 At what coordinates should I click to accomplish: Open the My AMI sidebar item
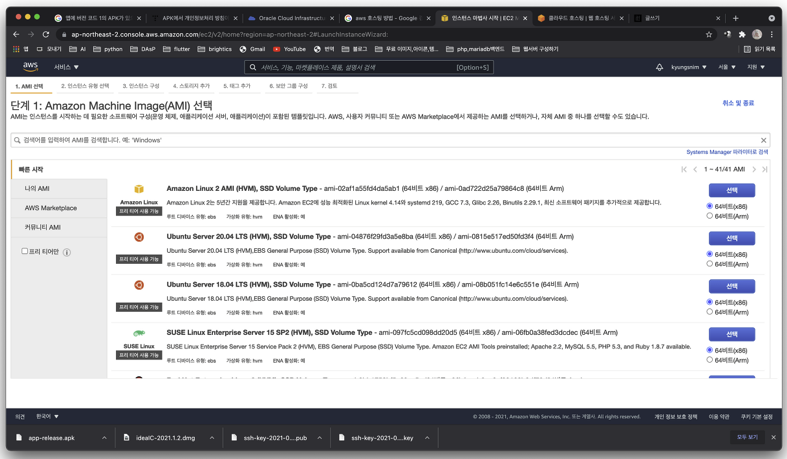click(59, 189)
